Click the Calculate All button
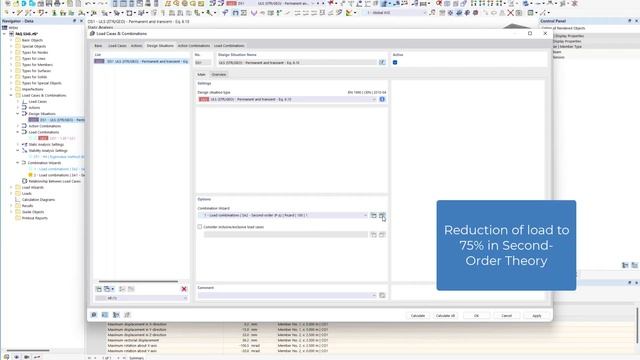The height and width of the screenshot is (360, 640). tap(445, 316)
